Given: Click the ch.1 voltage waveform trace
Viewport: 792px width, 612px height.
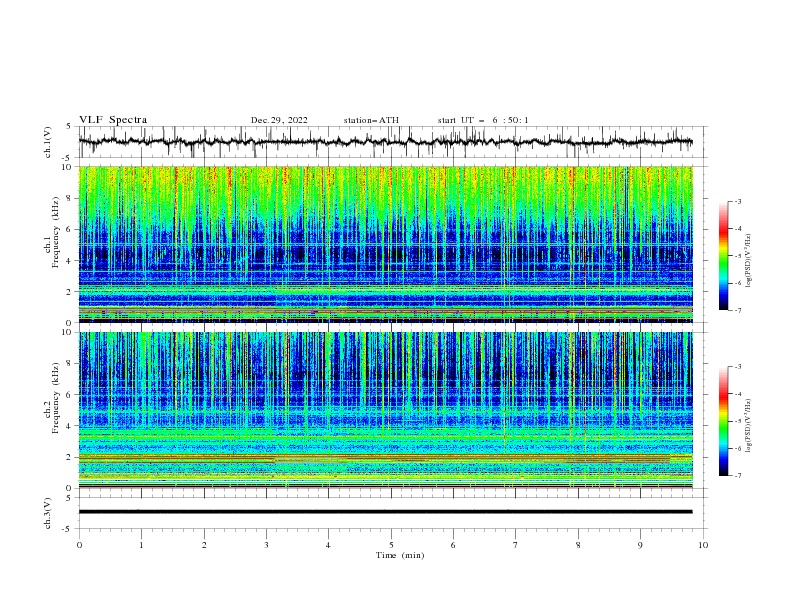Looking at the screenshot, I should [385, 142].
